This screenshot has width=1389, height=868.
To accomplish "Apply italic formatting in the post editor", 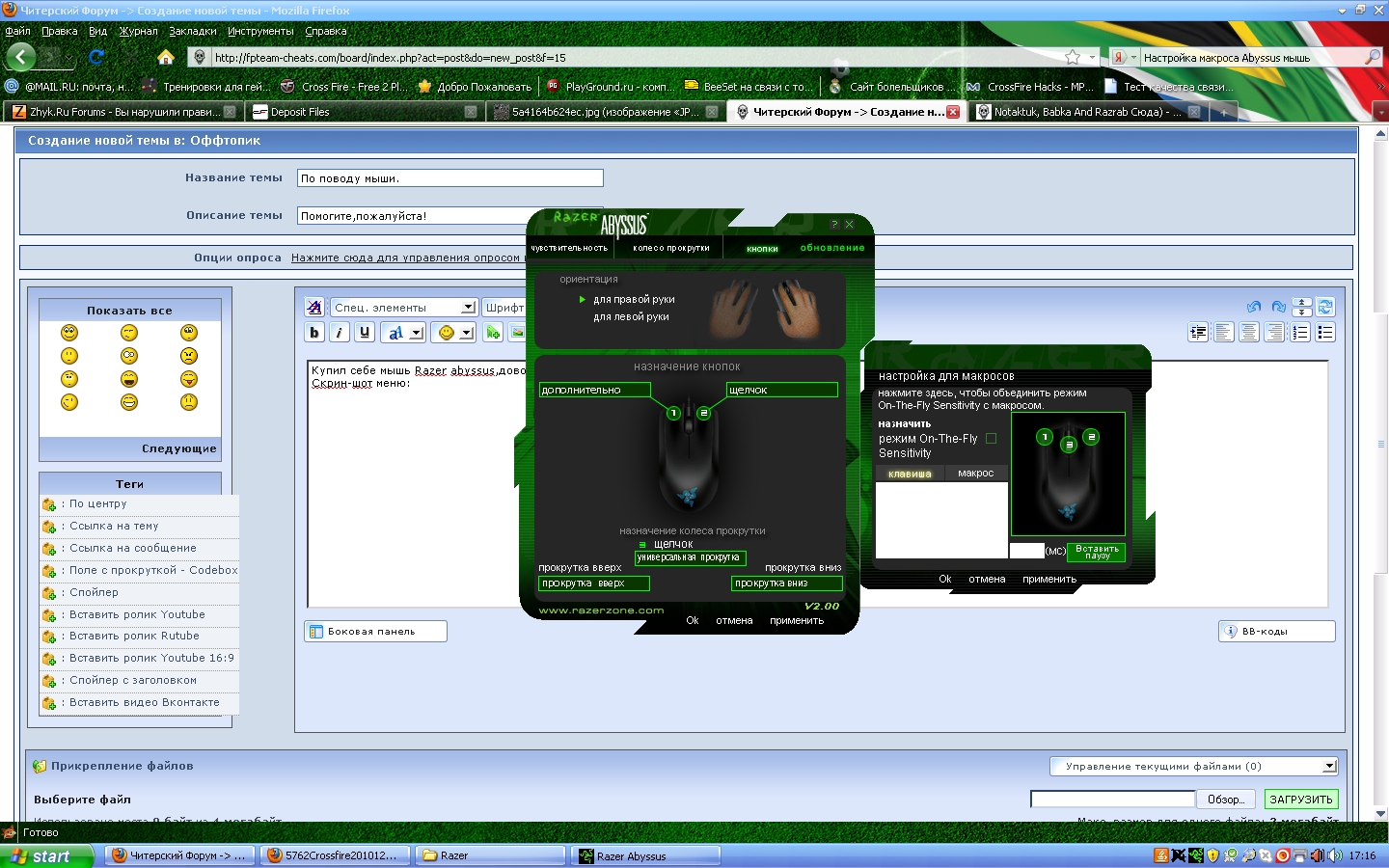I will (x=339, y=333).
